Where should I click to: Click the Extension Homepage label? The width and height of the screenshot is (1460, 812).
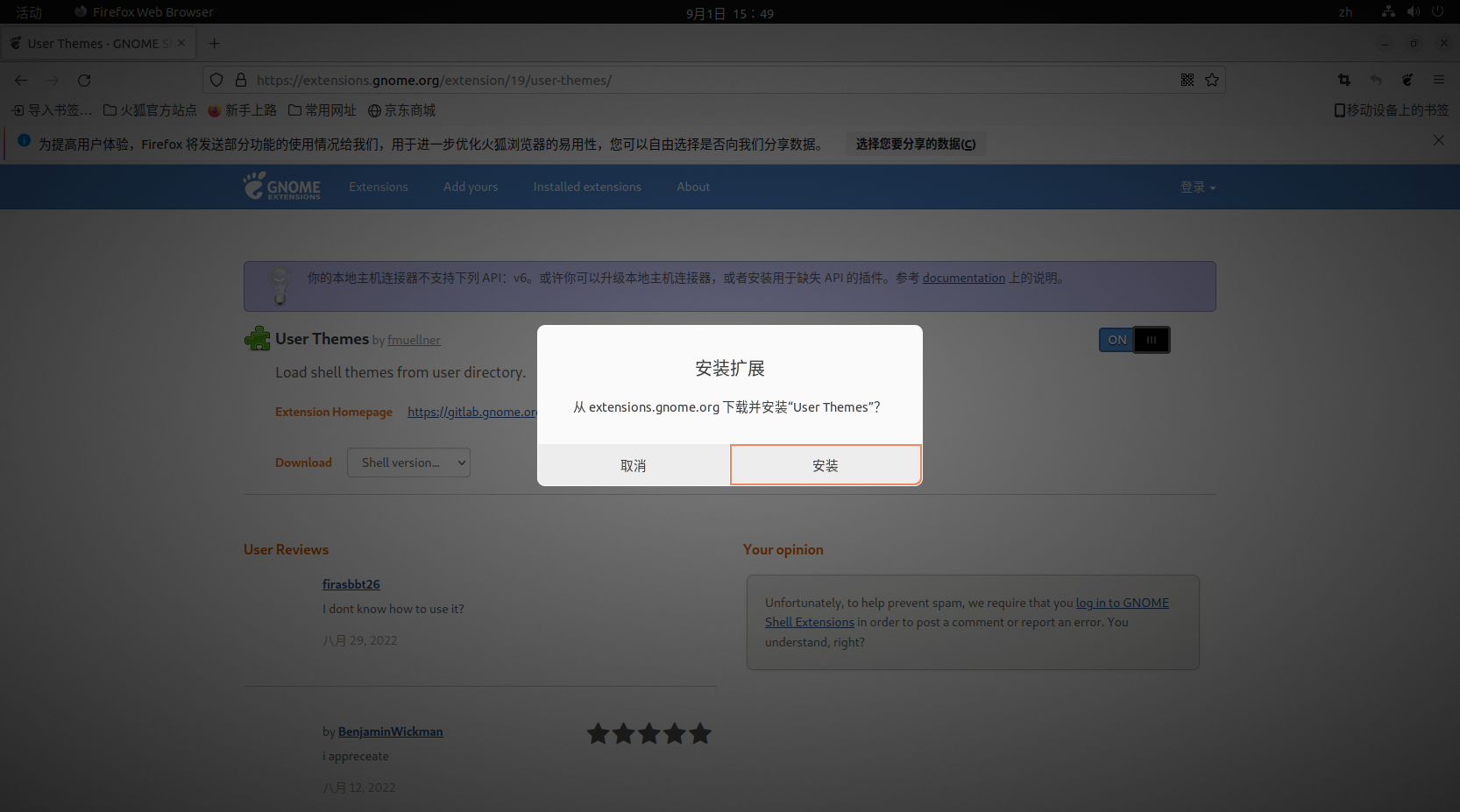point(334,412)
